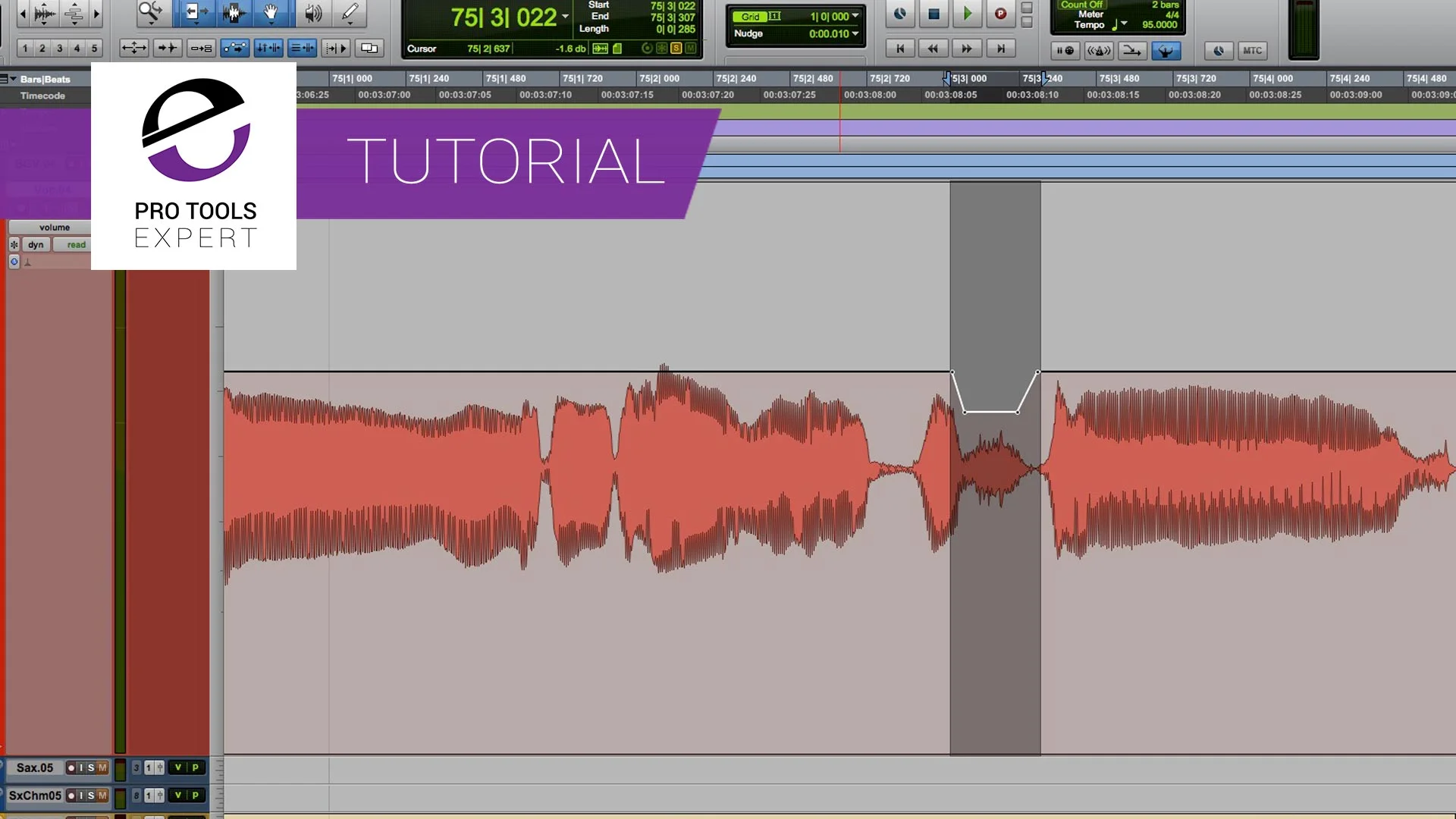Image resolution: width=1456 pixels, height=819 pixels.
Task: Click zoom preset button 3
Action: (59, 46)
